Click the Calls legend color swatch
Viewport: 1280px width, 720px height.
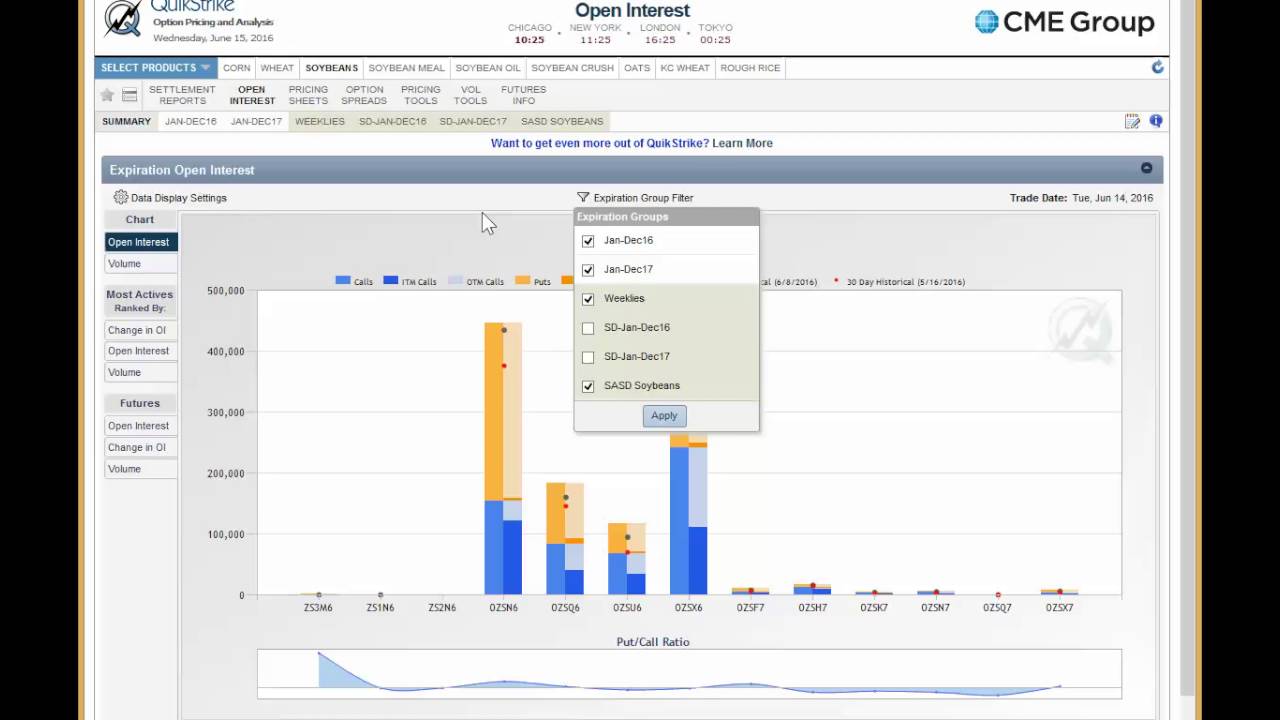(x=343, y=281)
